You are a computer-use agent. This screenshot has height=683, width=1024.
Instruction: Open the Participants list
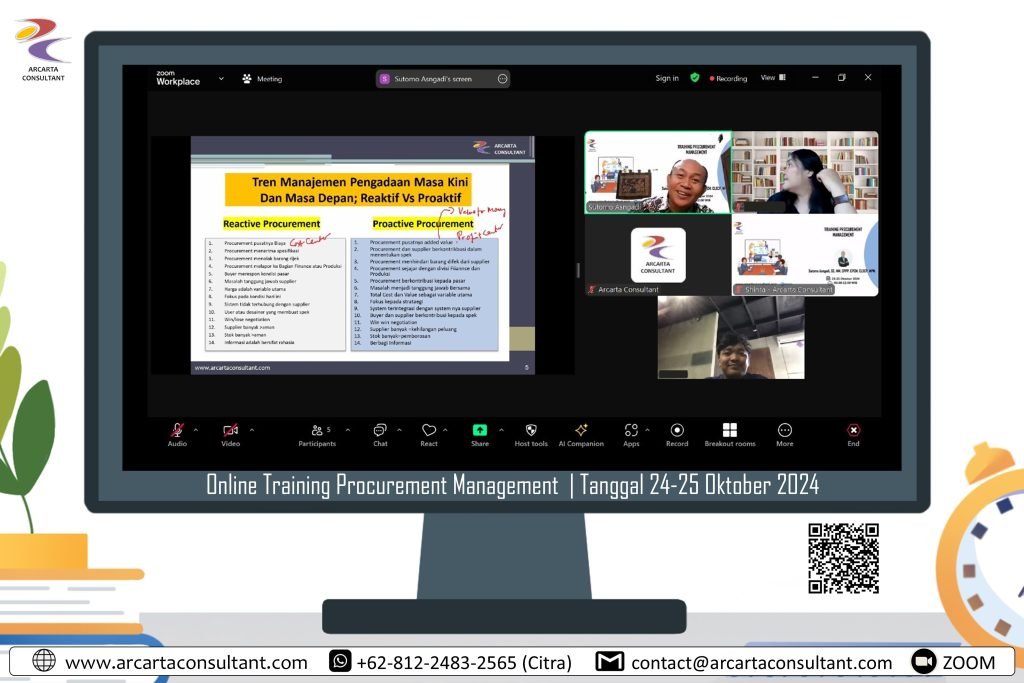pos(317,431)
